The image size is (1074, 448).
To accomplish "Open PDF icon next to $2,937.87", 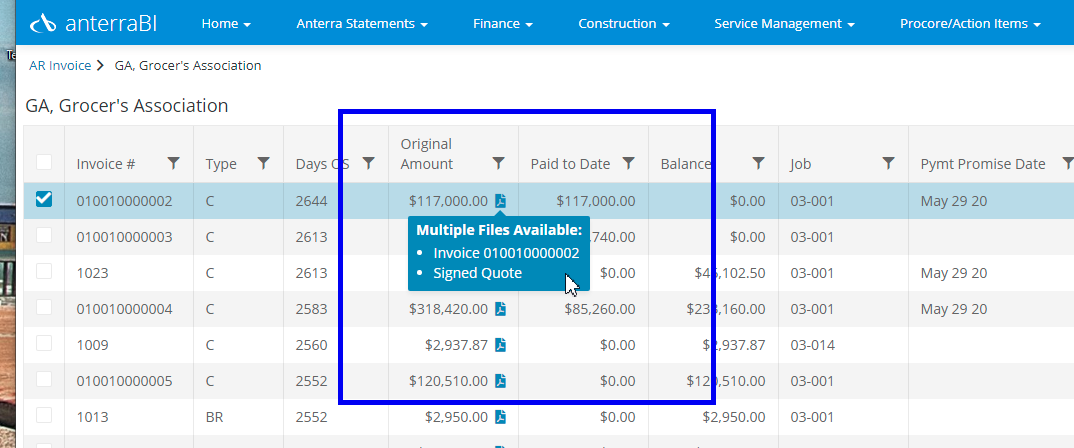I will pyautogui.click(x=501, y=345).
